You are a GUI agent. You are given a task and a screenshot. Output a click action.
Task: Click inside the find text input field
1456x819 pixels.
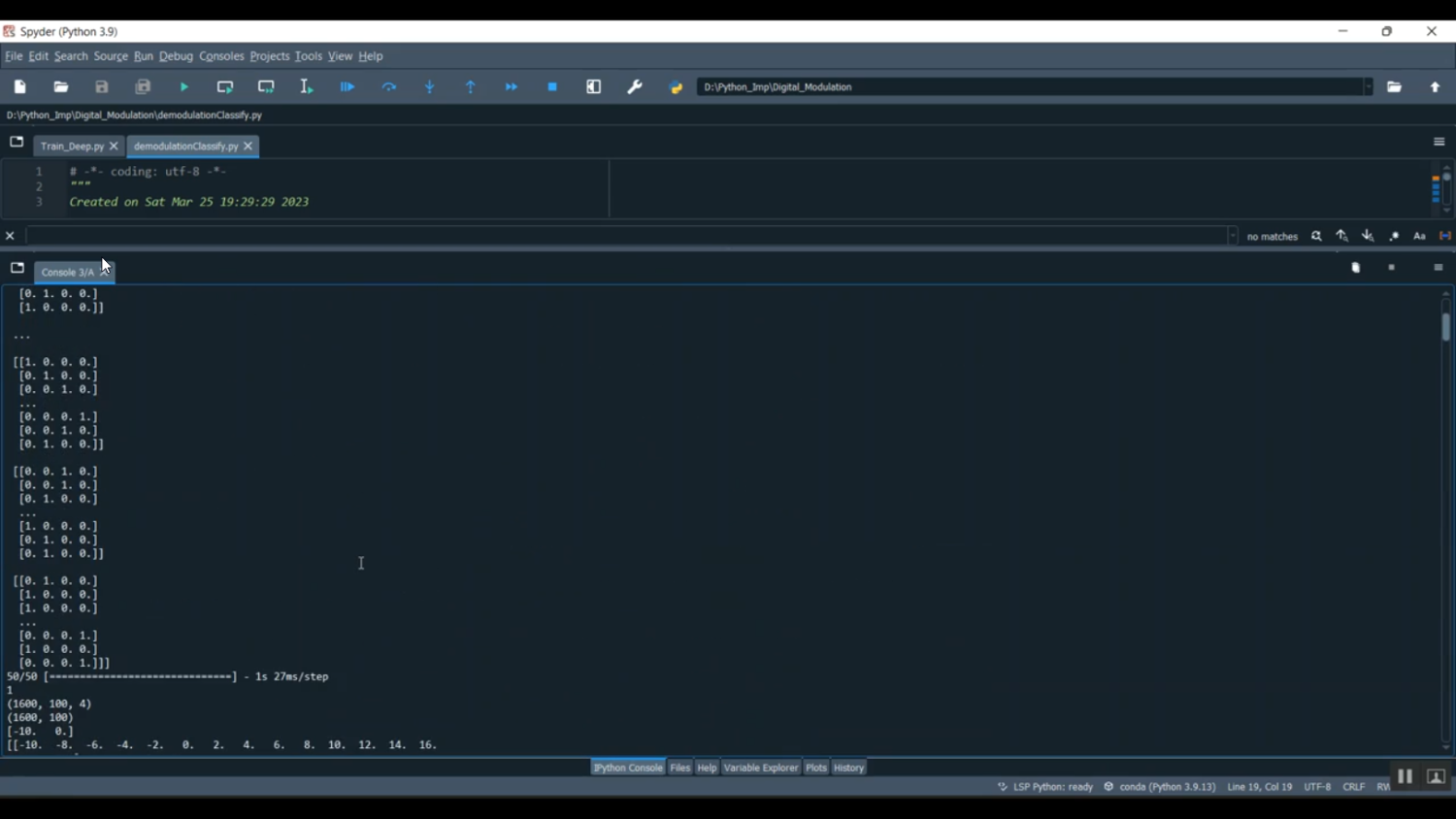621,236
